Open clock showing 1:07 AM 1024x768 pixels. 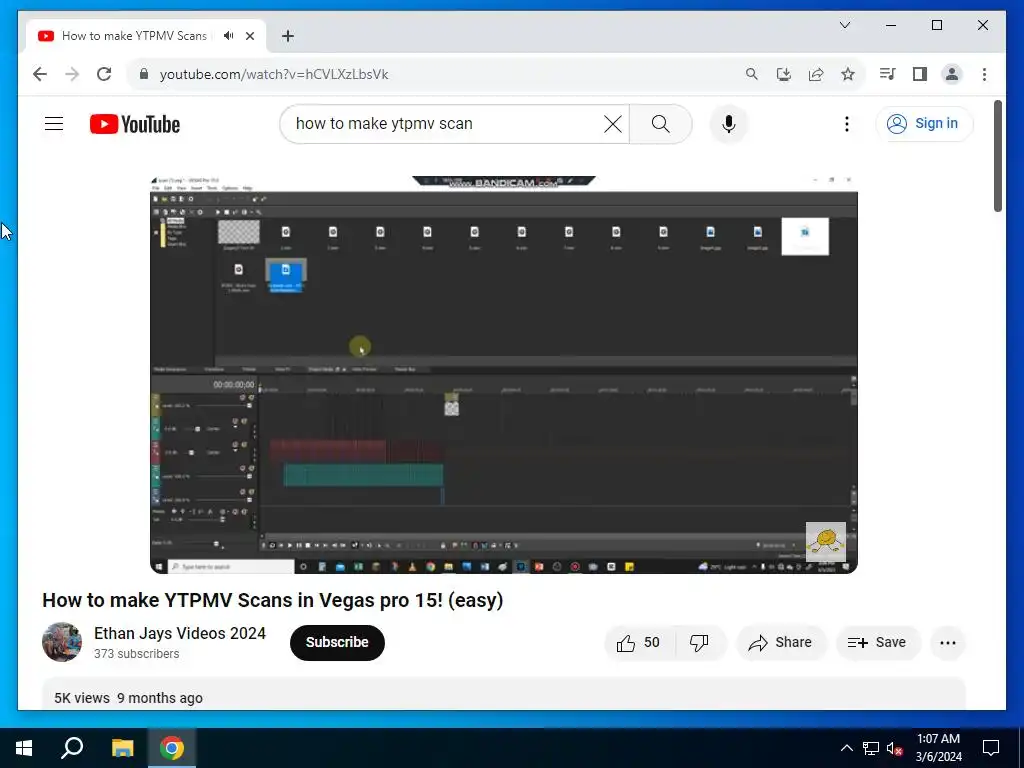pos(938,748)
